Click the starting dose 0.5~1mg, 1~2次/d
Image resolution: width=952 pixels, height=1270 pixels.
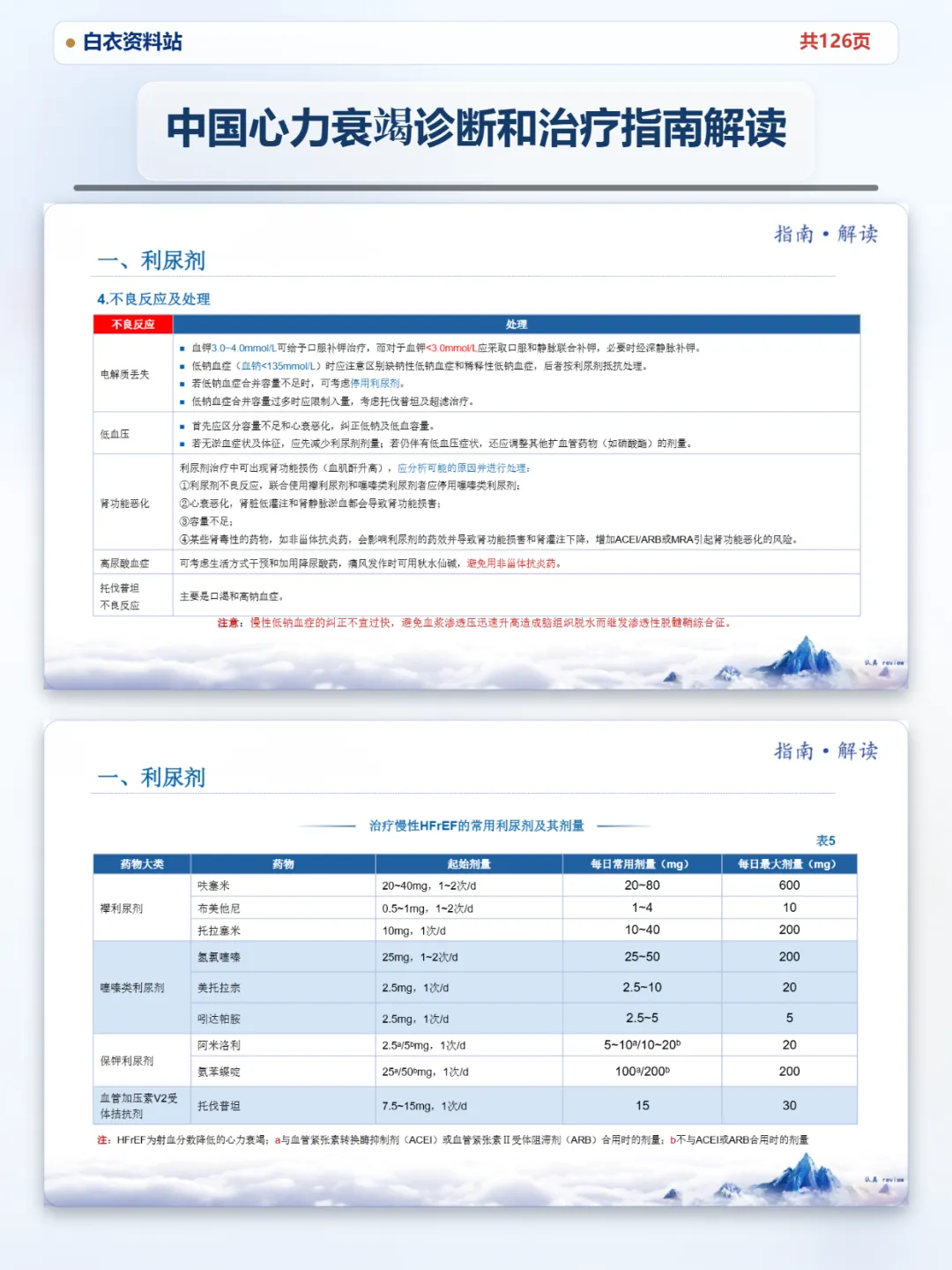[x=428, y=908]
